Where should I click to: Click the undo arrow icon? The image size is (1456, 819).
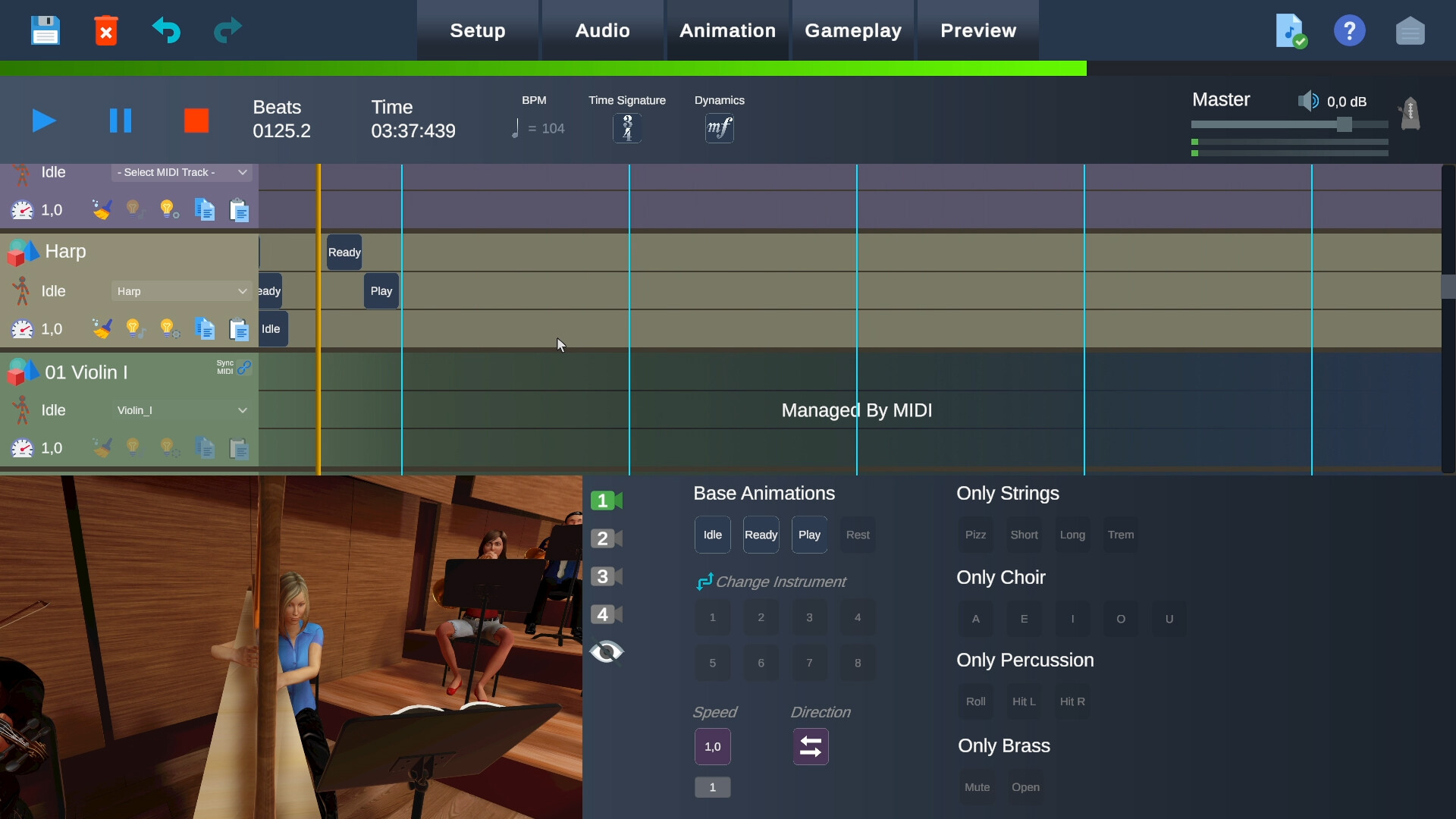click(x=166, y=30)
